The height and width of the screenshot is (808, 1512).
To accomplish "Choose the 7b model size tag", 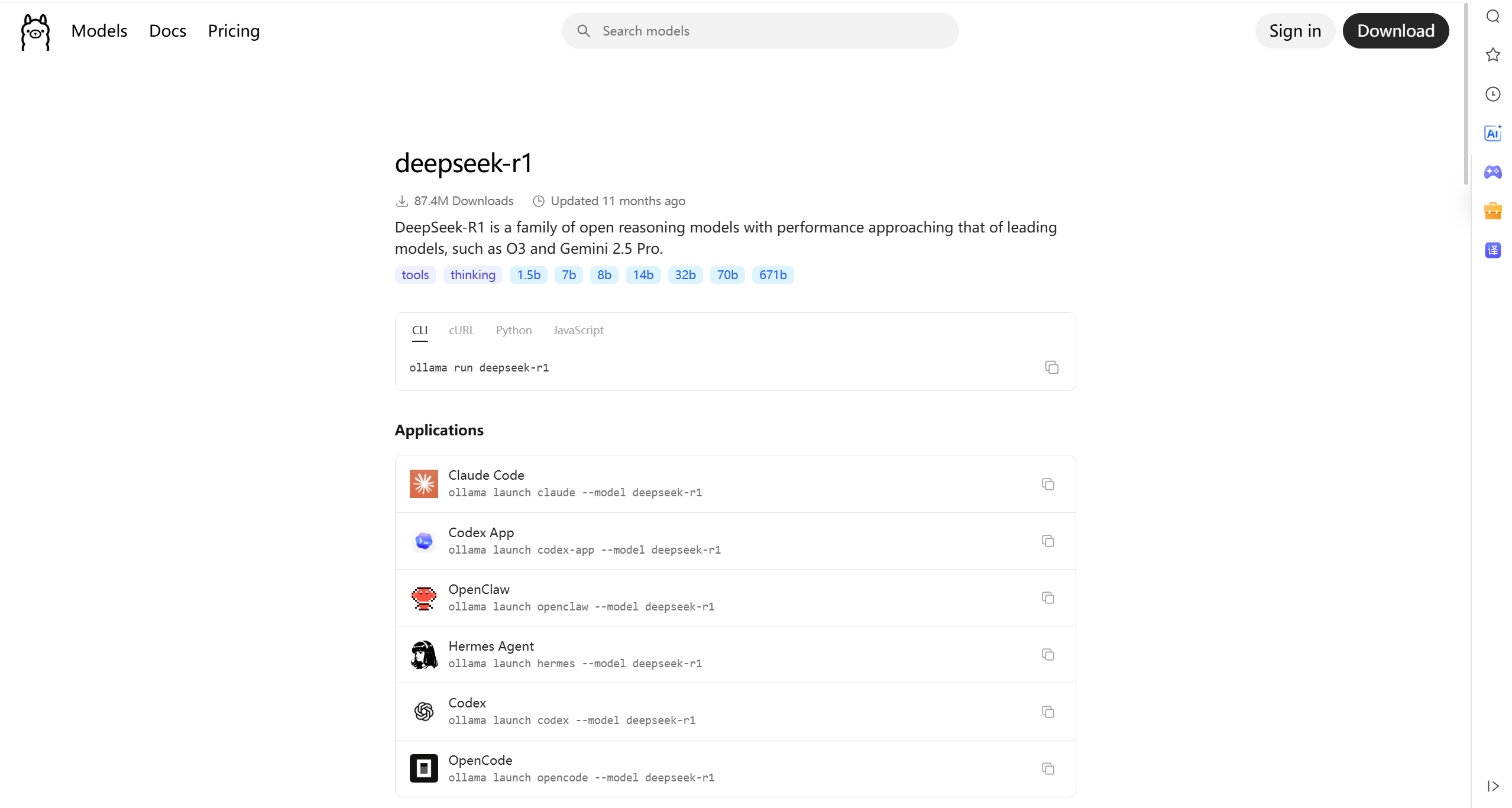I will click(569, 275).
